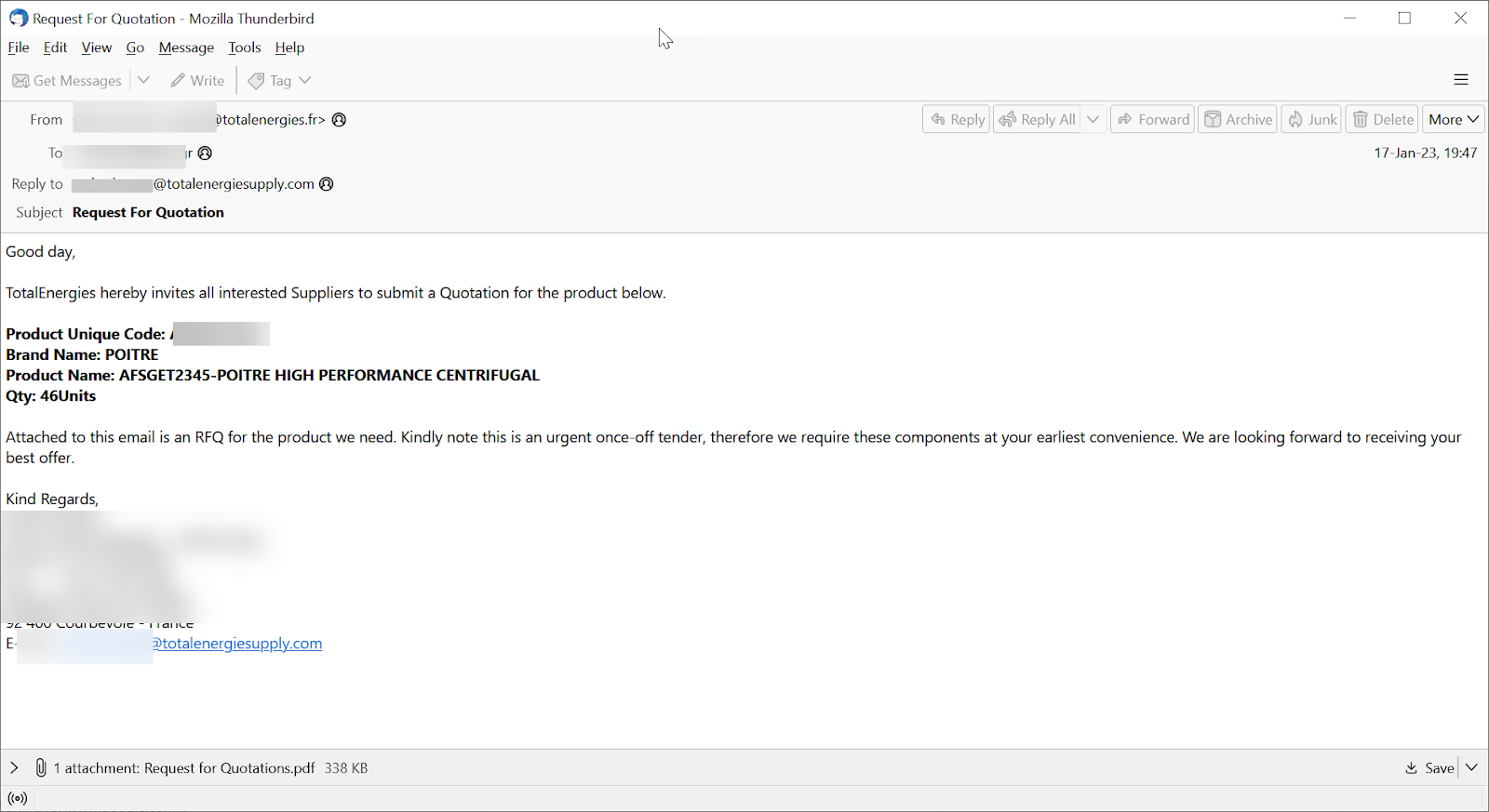
Task: Click contact icon next to To address
Action: pyautogui.click(x=206, y=153)
